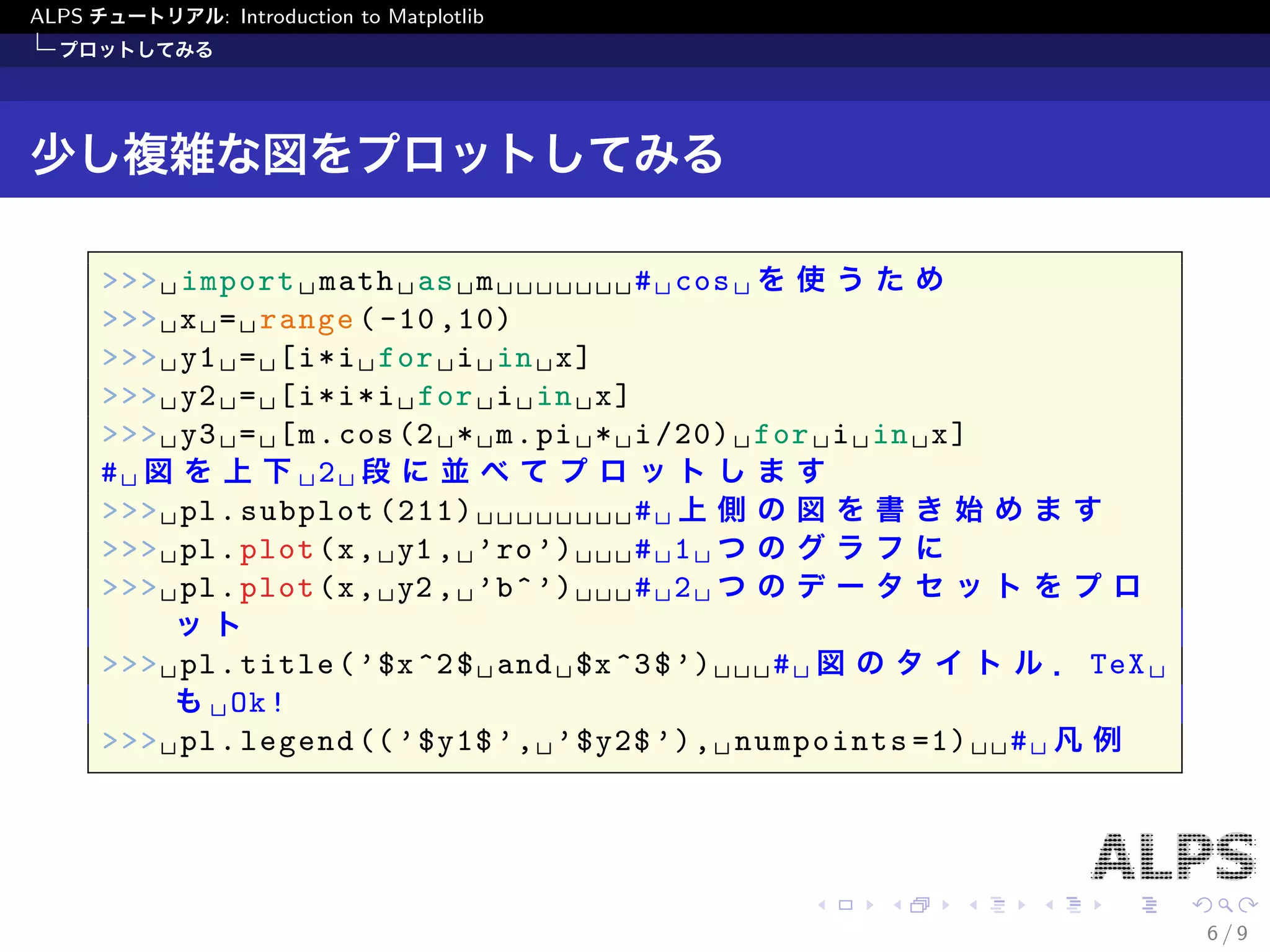The image size is (1270, 952).
Task: Click the section navigation icon
Action: click(1074, 905)
